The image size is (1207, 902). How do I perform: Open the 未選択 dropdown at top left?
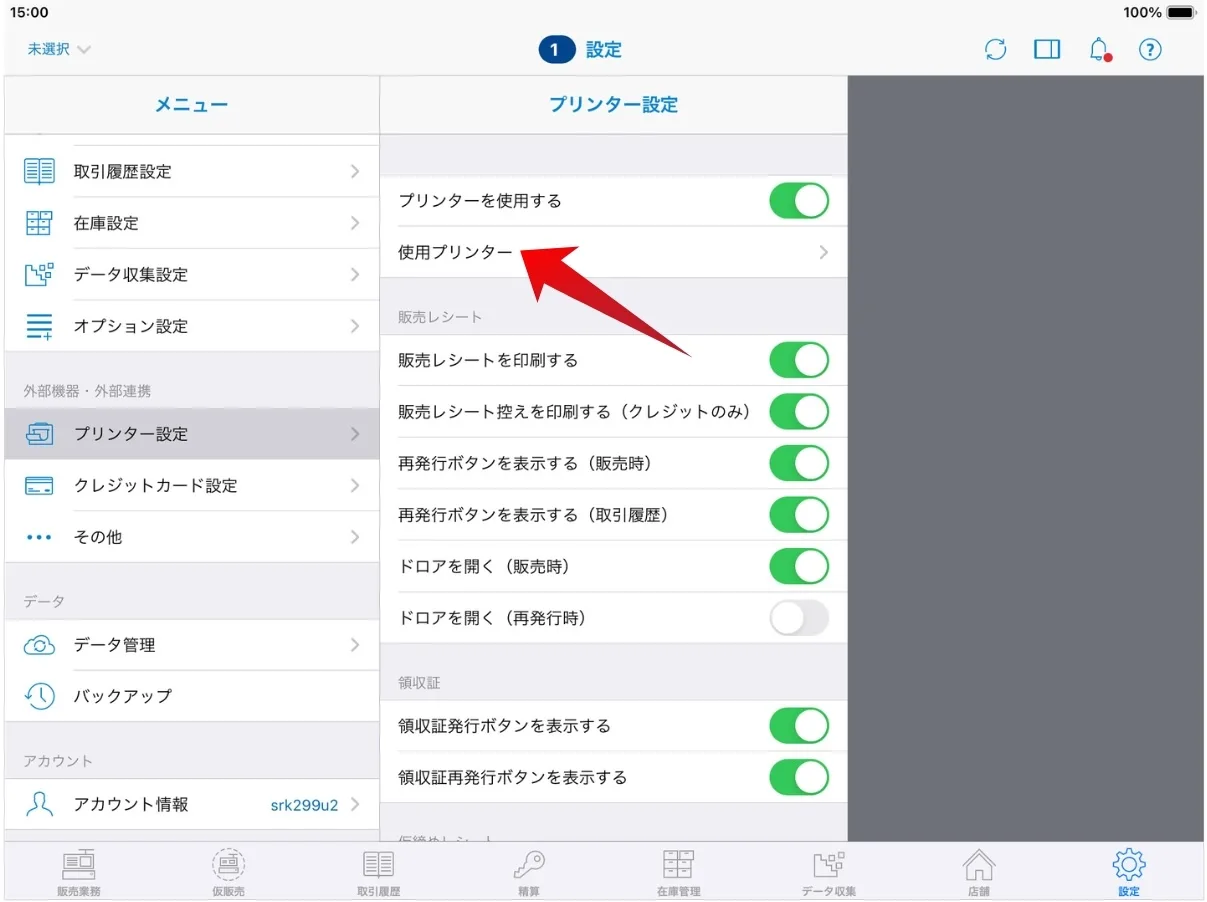coord(59,50)
